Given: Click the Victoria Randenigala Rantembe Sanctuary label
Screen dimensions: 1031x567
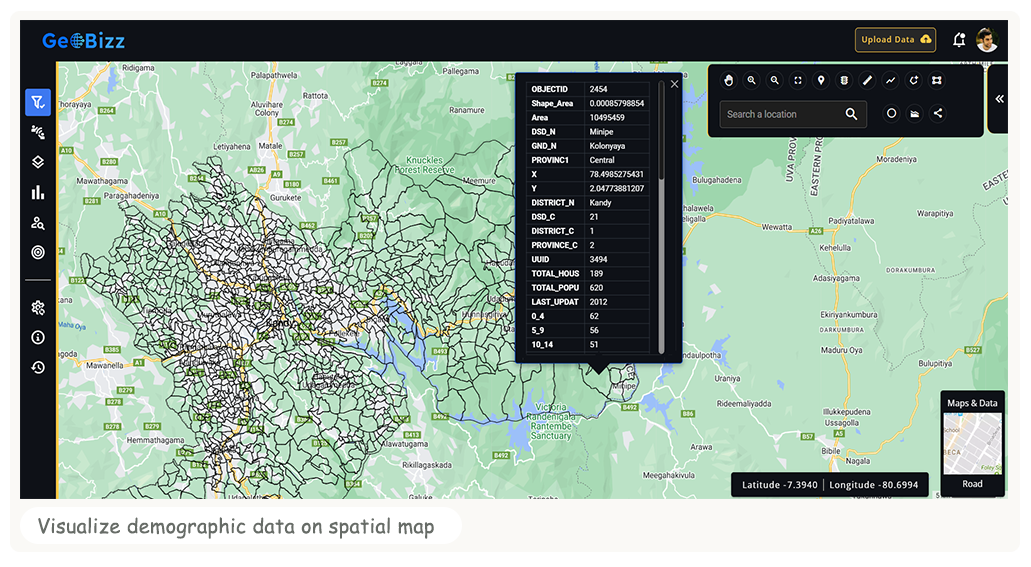Looking at the screenshot, I should (551, 421).
